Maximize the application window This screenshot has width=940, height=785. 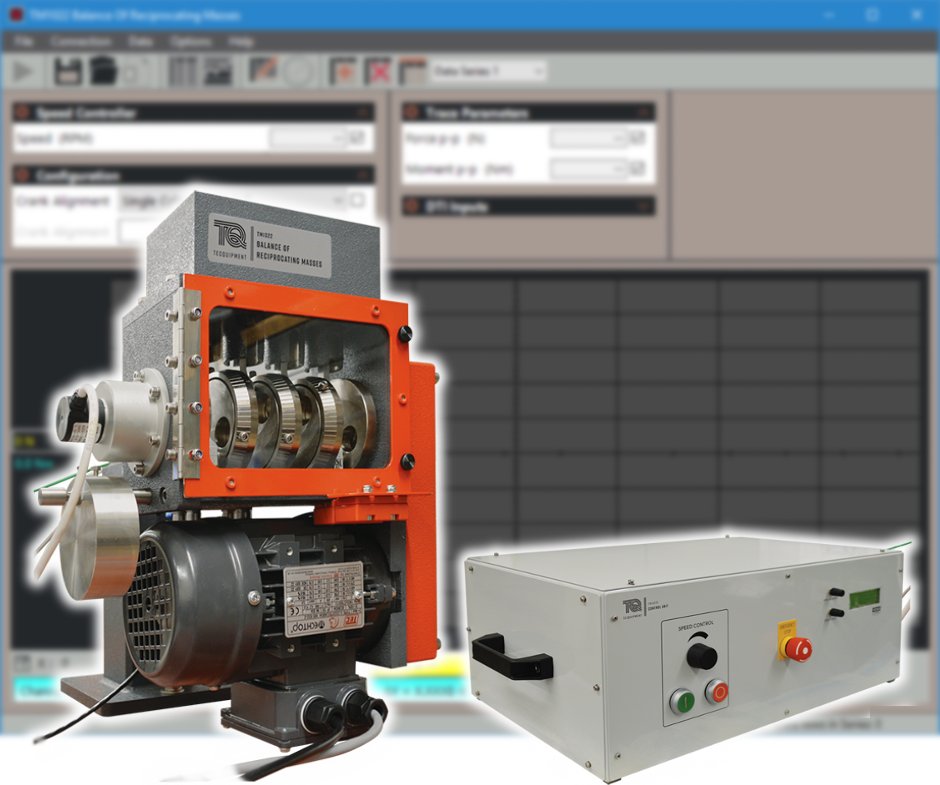[873, 15]
